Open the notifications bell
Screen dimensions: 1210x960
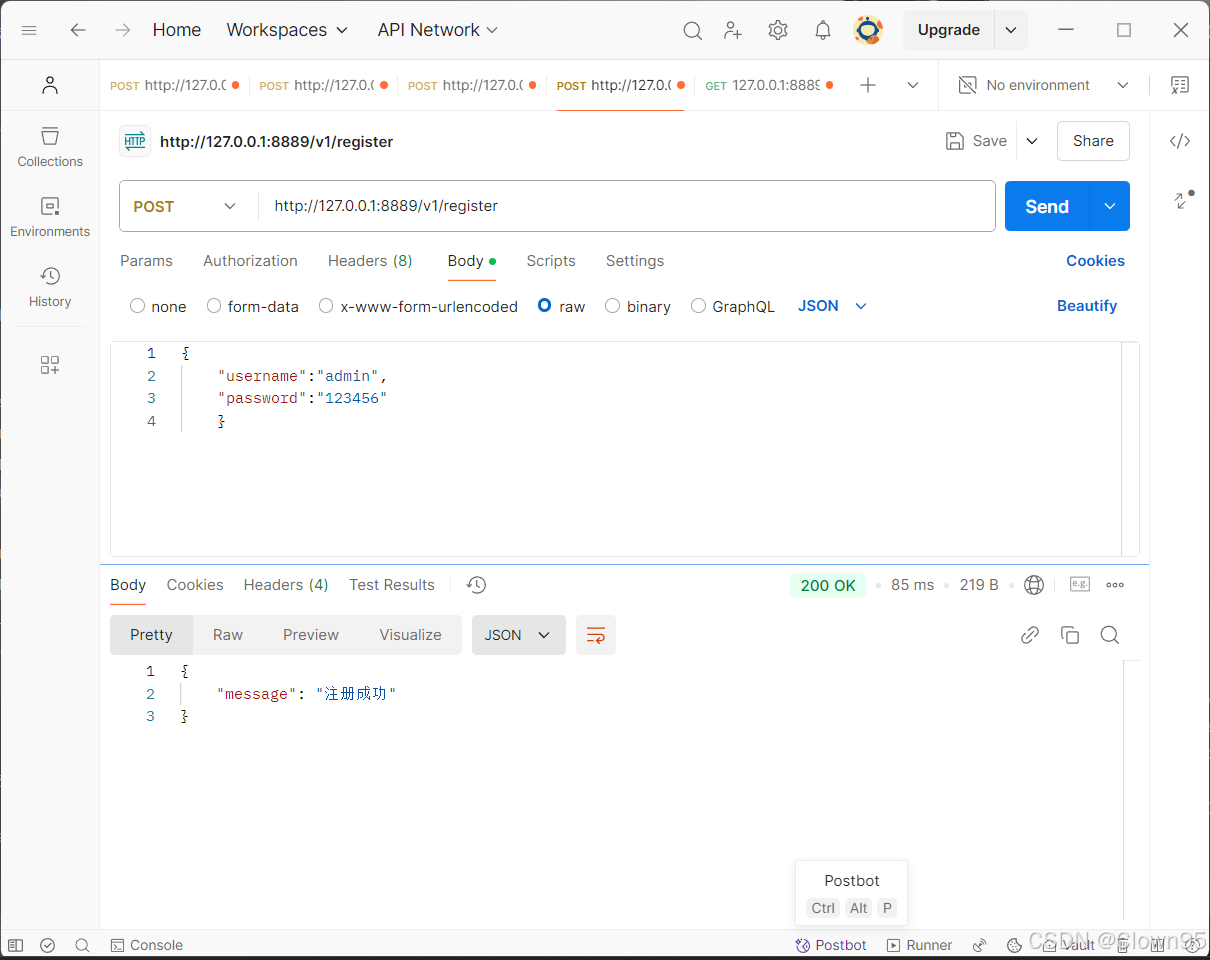(x=823, y=30)
